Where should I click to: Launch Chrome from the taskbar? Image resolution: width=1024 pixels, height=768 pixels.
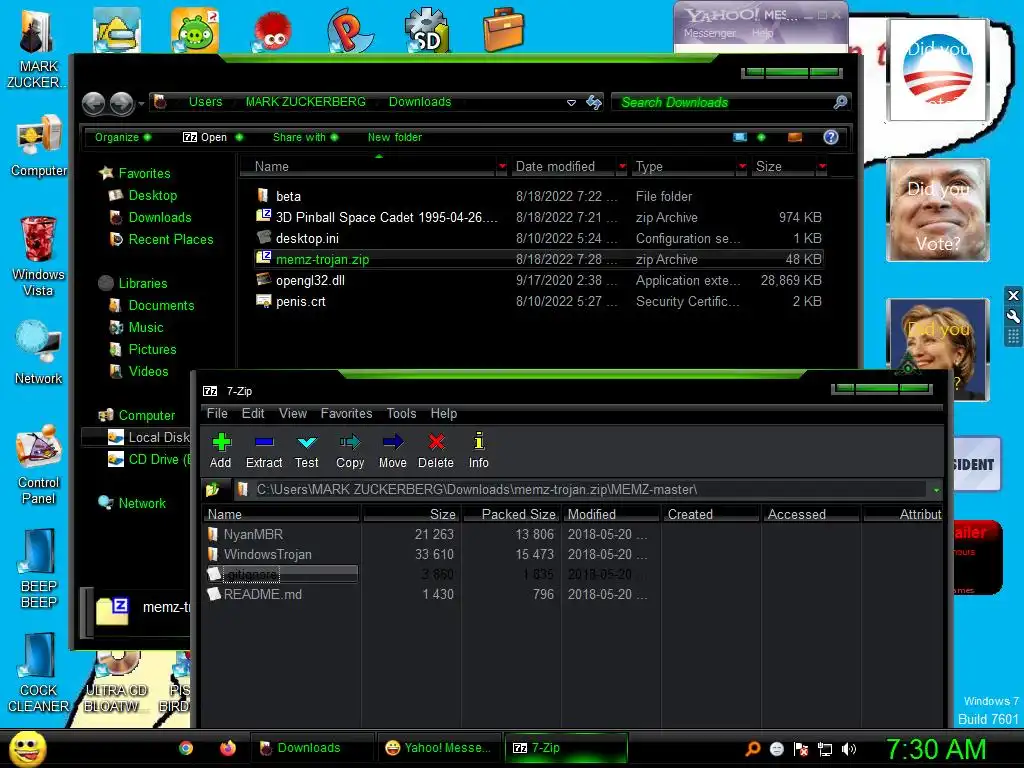coord(186,748)
